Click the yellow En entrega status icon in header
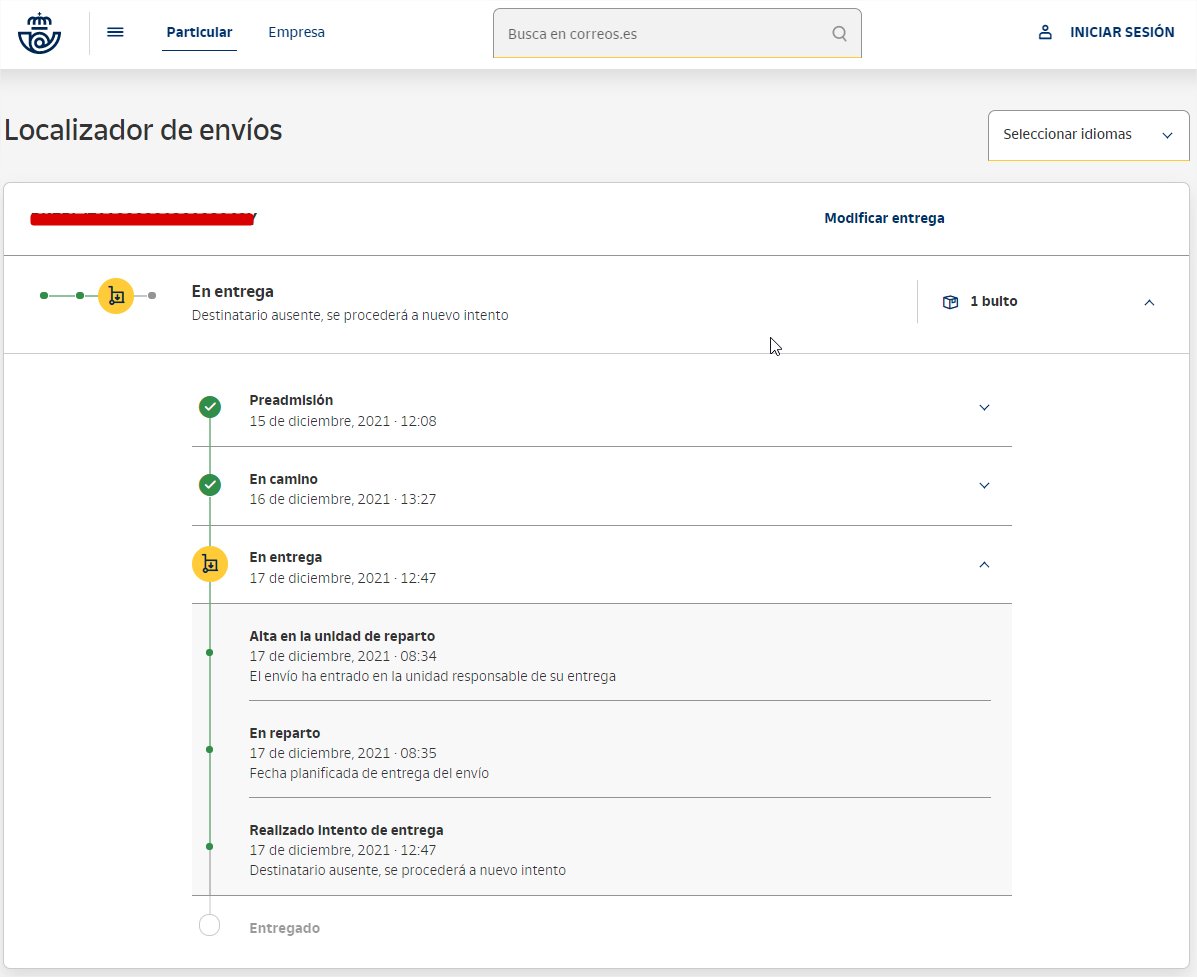The image size is (1197, 977). point(116,295)
